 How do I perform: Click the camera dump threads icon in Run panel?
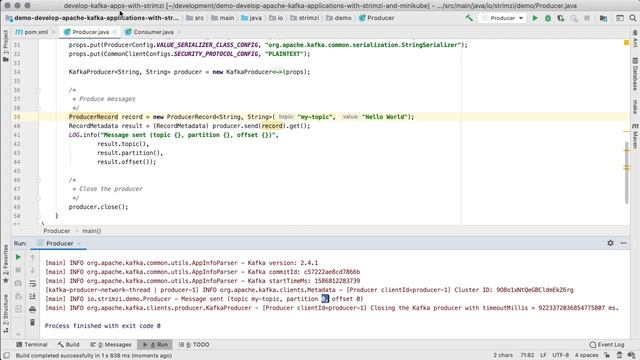18,283
